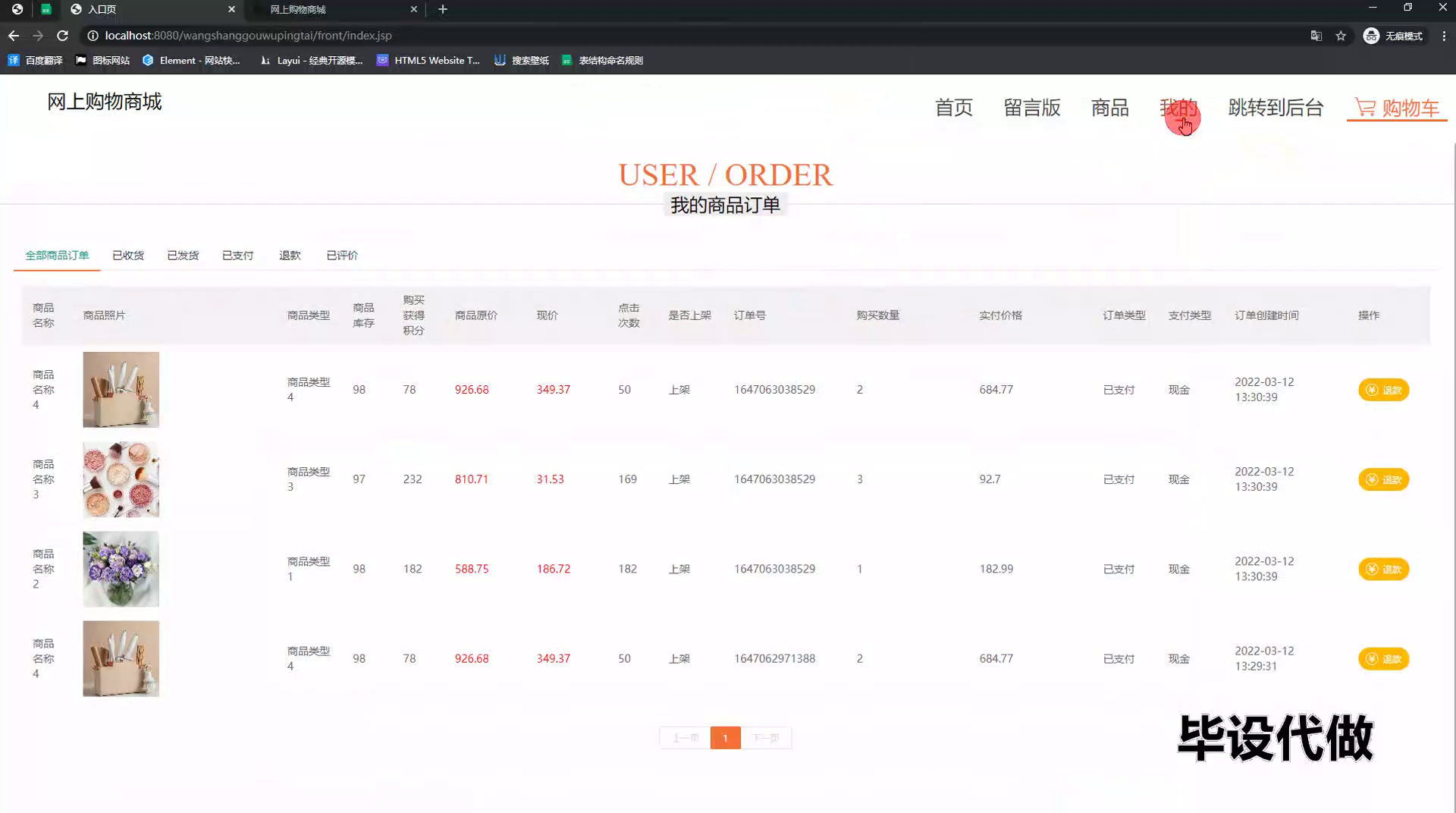Click the 商品类型 3 cell

309,479
